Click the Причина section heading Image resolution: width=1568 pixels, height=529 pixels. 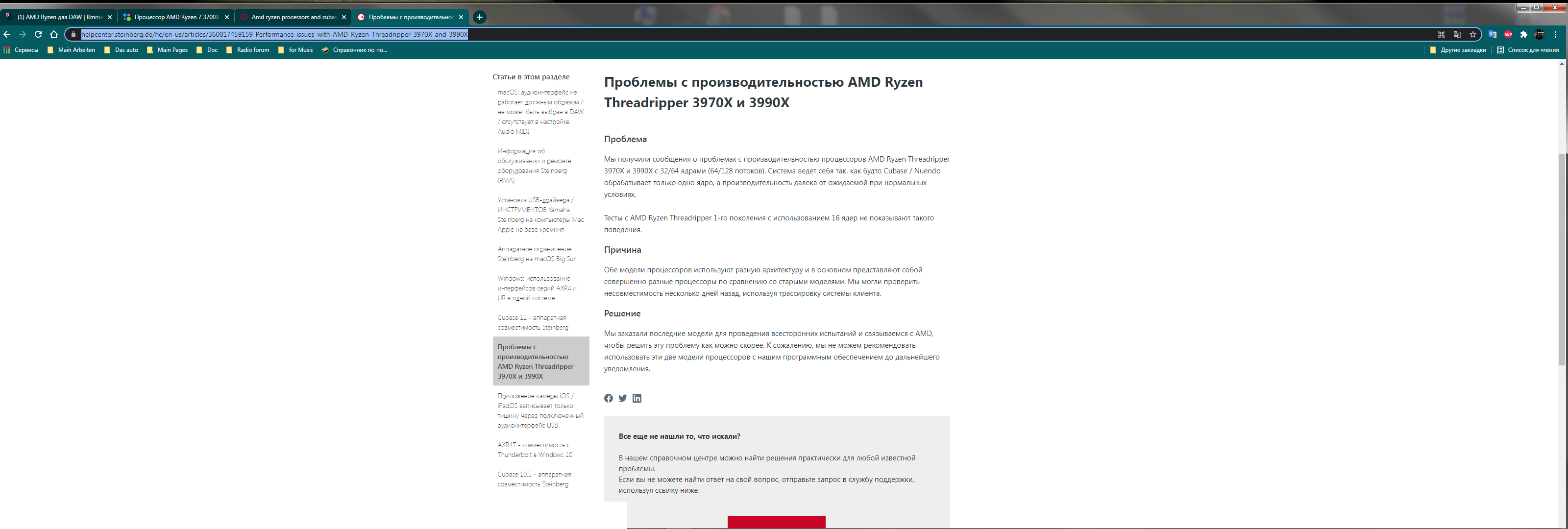click(x=622, y=250)
